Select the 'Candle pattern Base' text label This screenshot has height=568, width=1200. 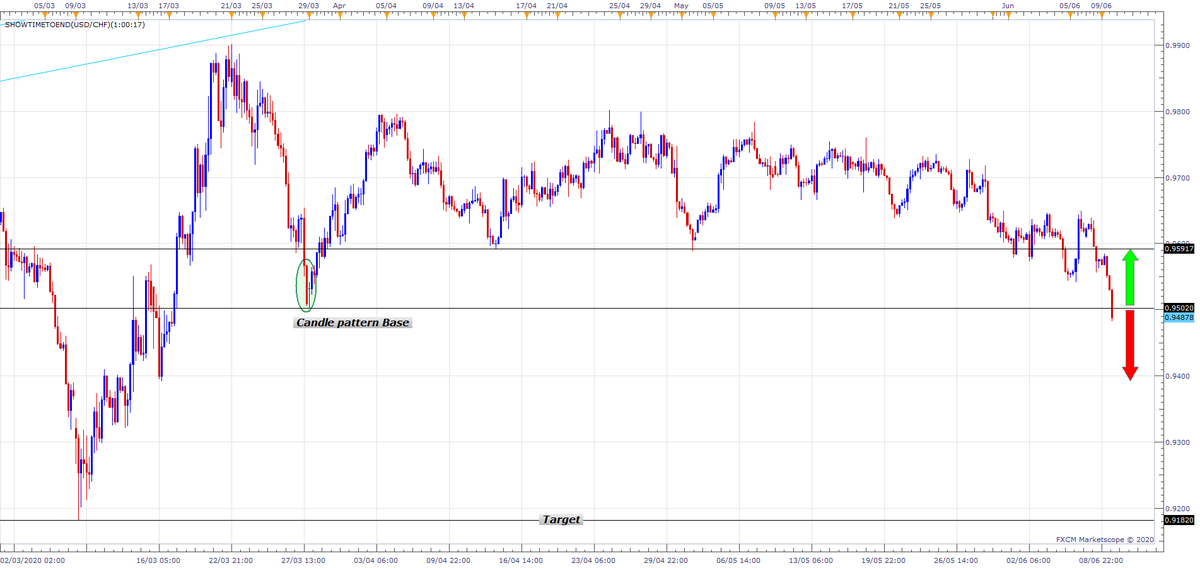(353, 323)
